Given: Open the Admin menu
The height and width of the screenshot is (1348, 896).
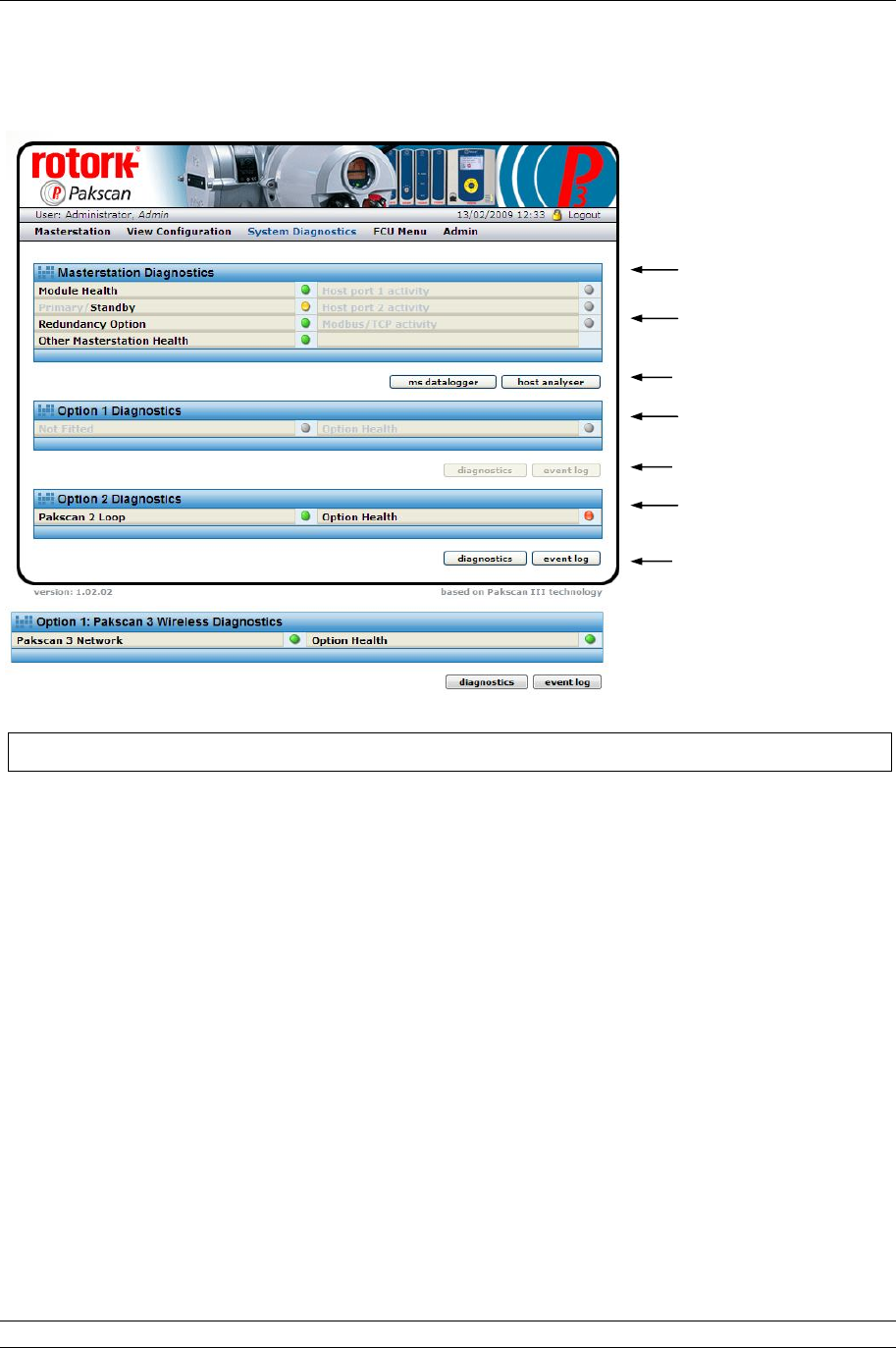Looking at the screenshot, I should (x=460, y=232).
